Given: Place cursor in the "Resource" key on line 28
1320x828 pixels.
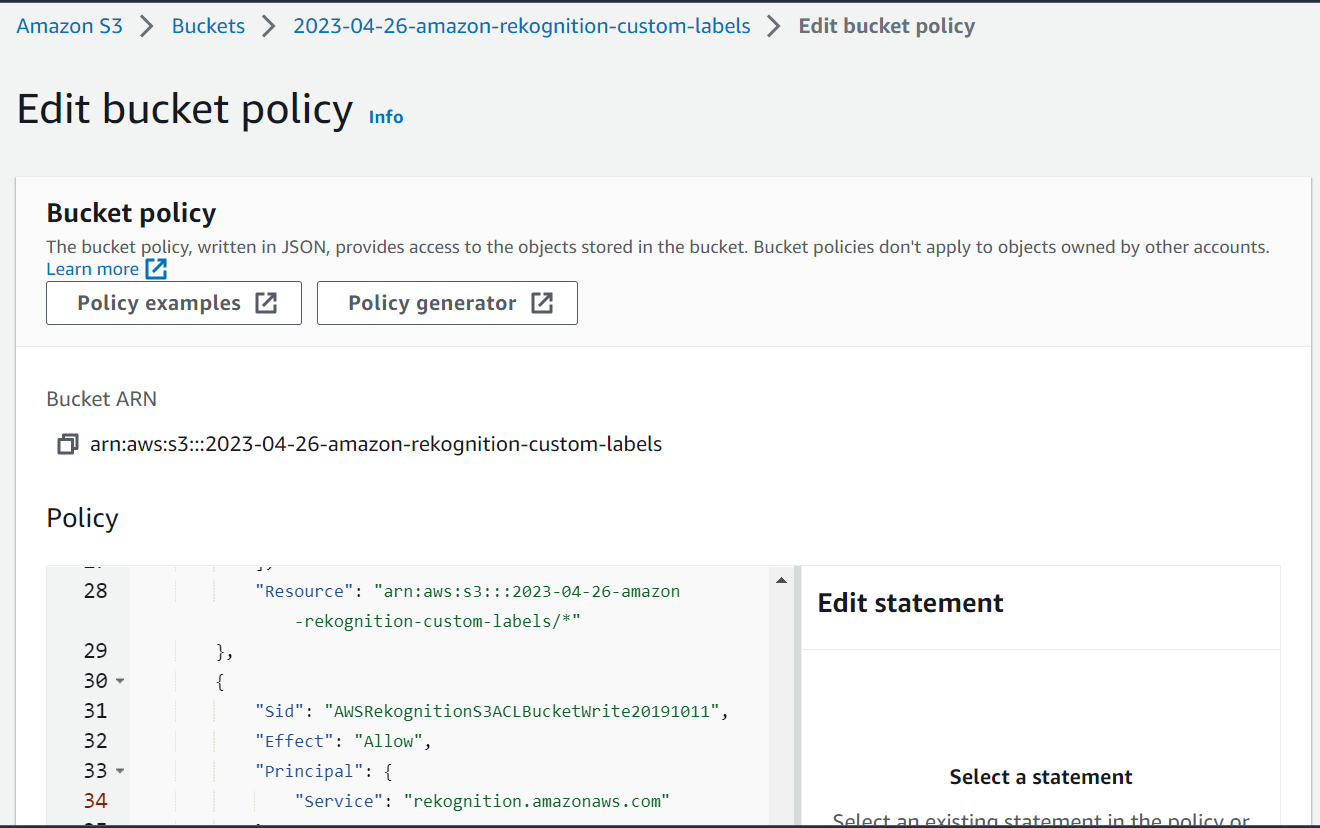Looking at the screenshot, I should click(305, 591).
